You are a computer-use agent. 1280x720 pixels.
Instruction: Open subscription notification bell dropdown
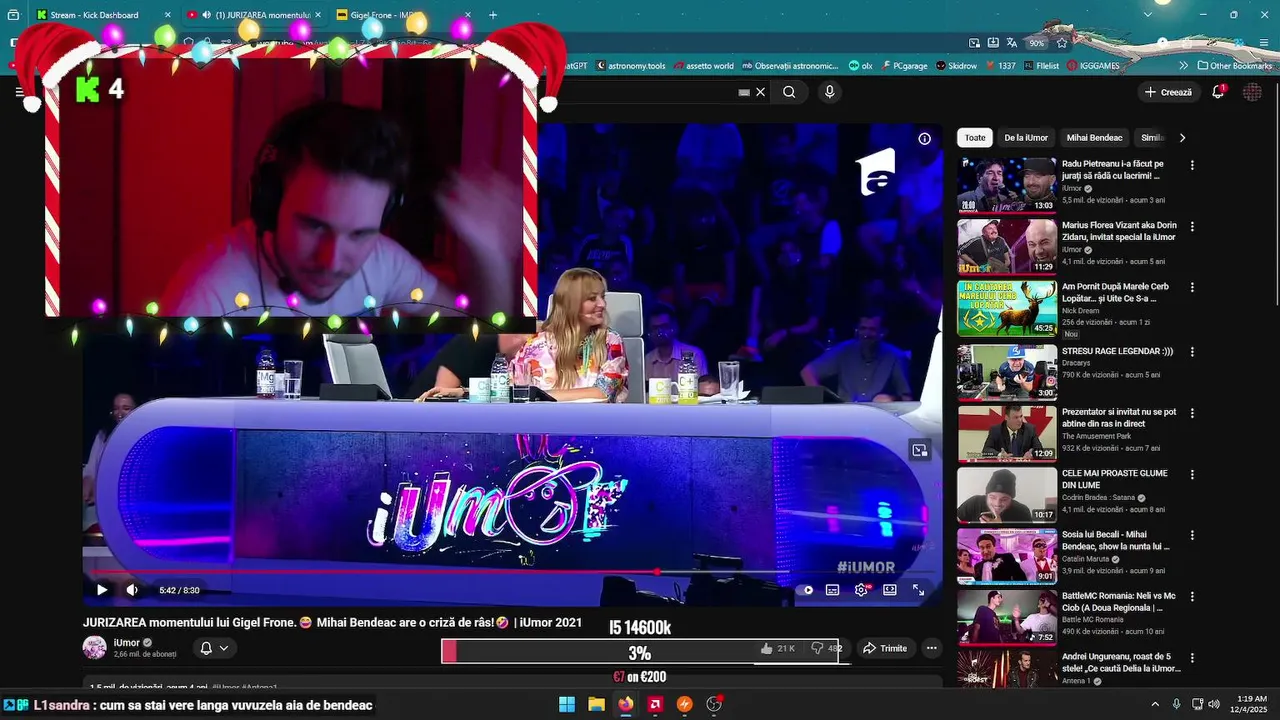coord(214,648)
